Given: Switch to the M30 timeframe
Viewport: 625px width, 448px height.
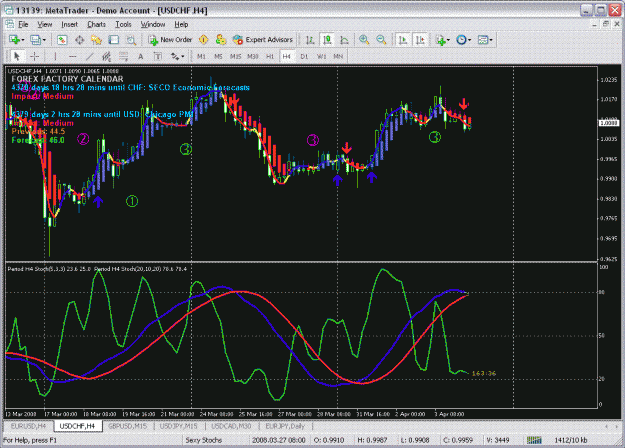Looking at the screenshot, I should (x=253, y=56).
